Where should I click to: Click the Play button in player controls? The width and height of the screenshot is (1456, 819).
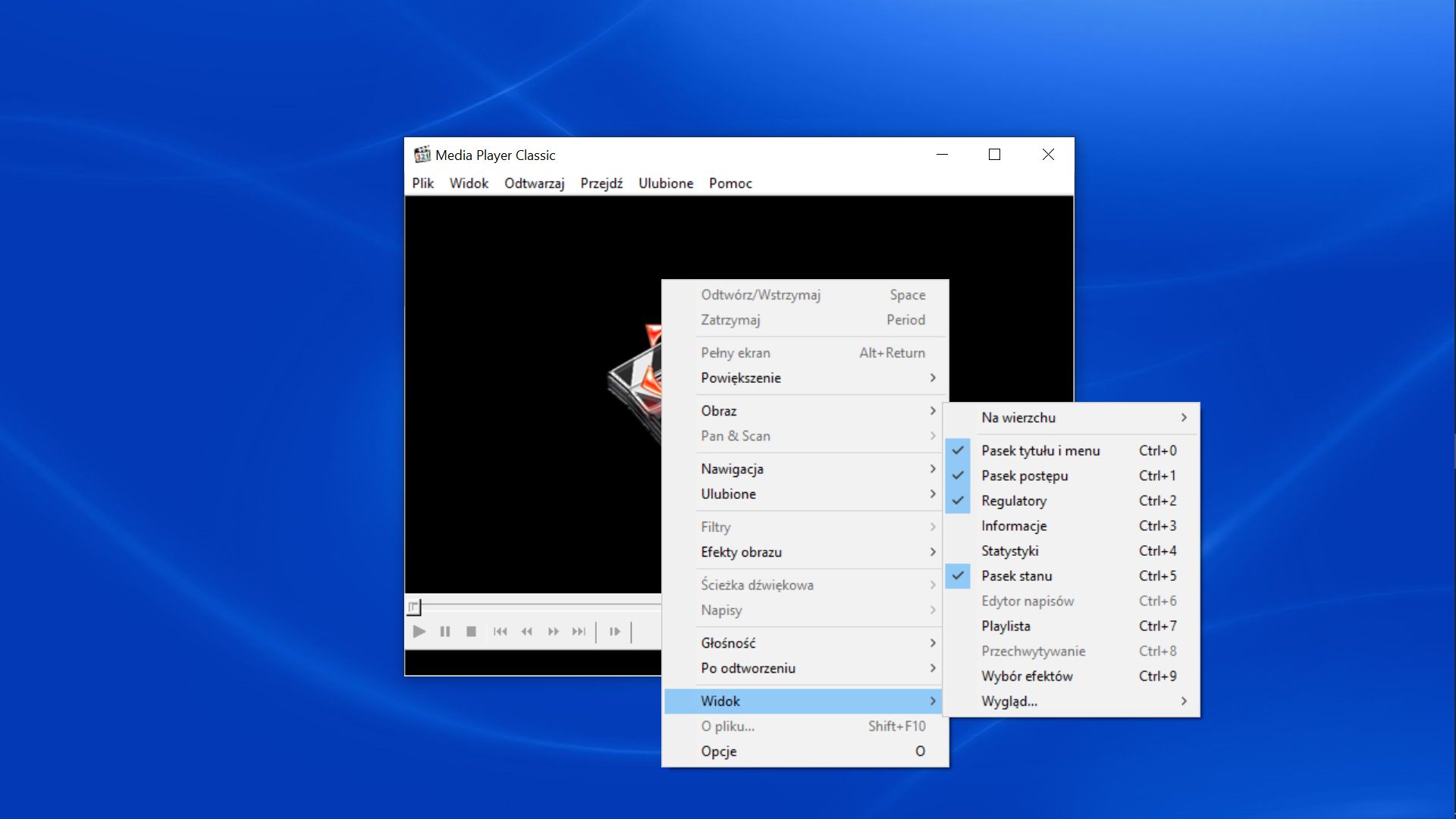tap(419, 631)
